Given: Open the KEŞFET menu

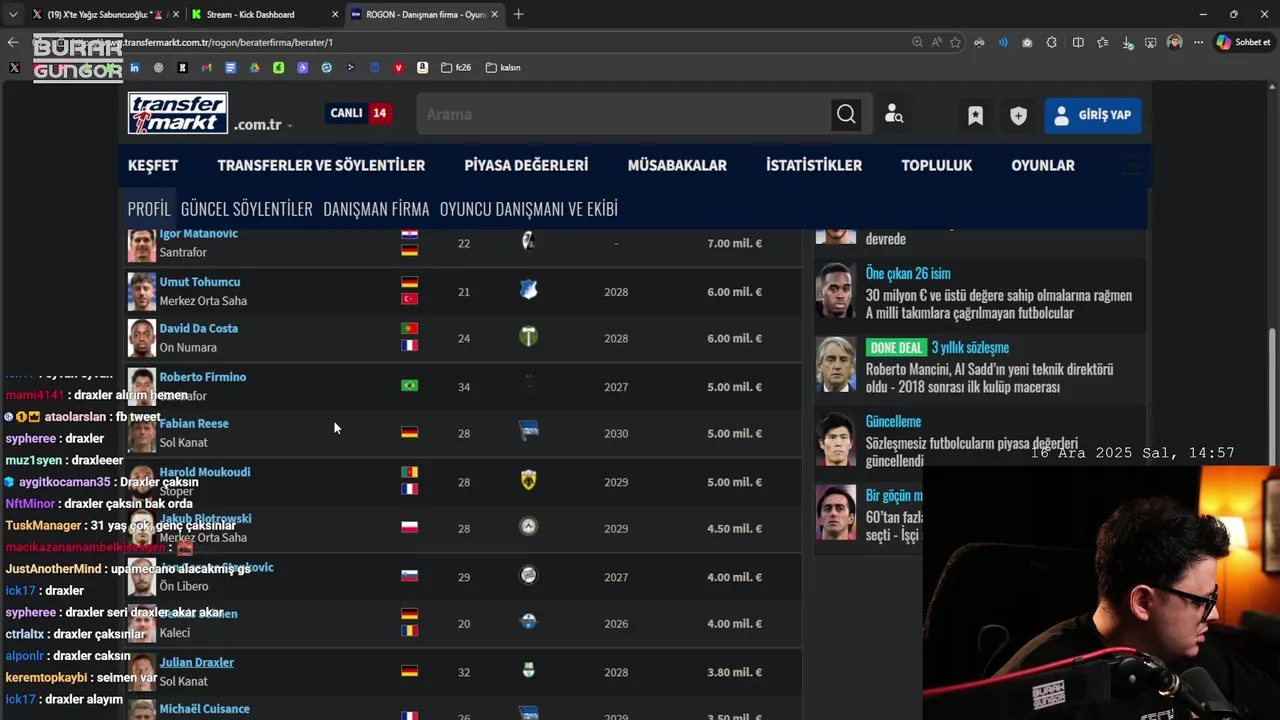Looking at the screenshot, I should click(x=153, y=165).
